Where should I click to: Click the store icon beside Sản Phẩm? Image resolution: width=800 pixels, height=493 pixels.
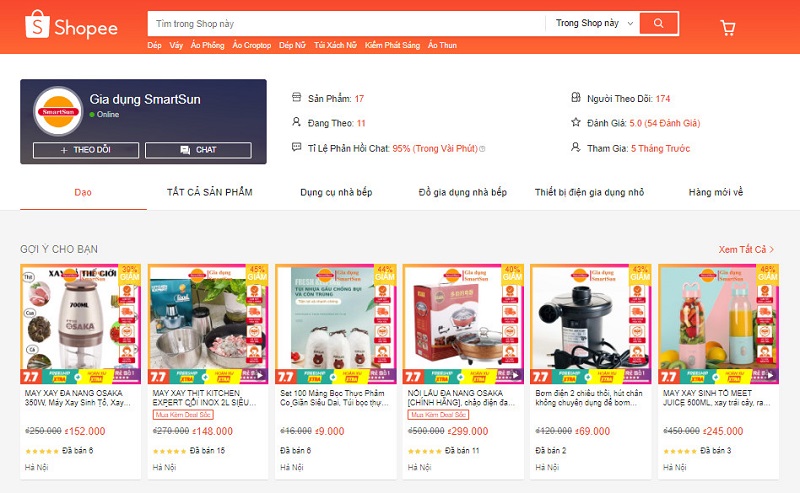pos(296,97)
